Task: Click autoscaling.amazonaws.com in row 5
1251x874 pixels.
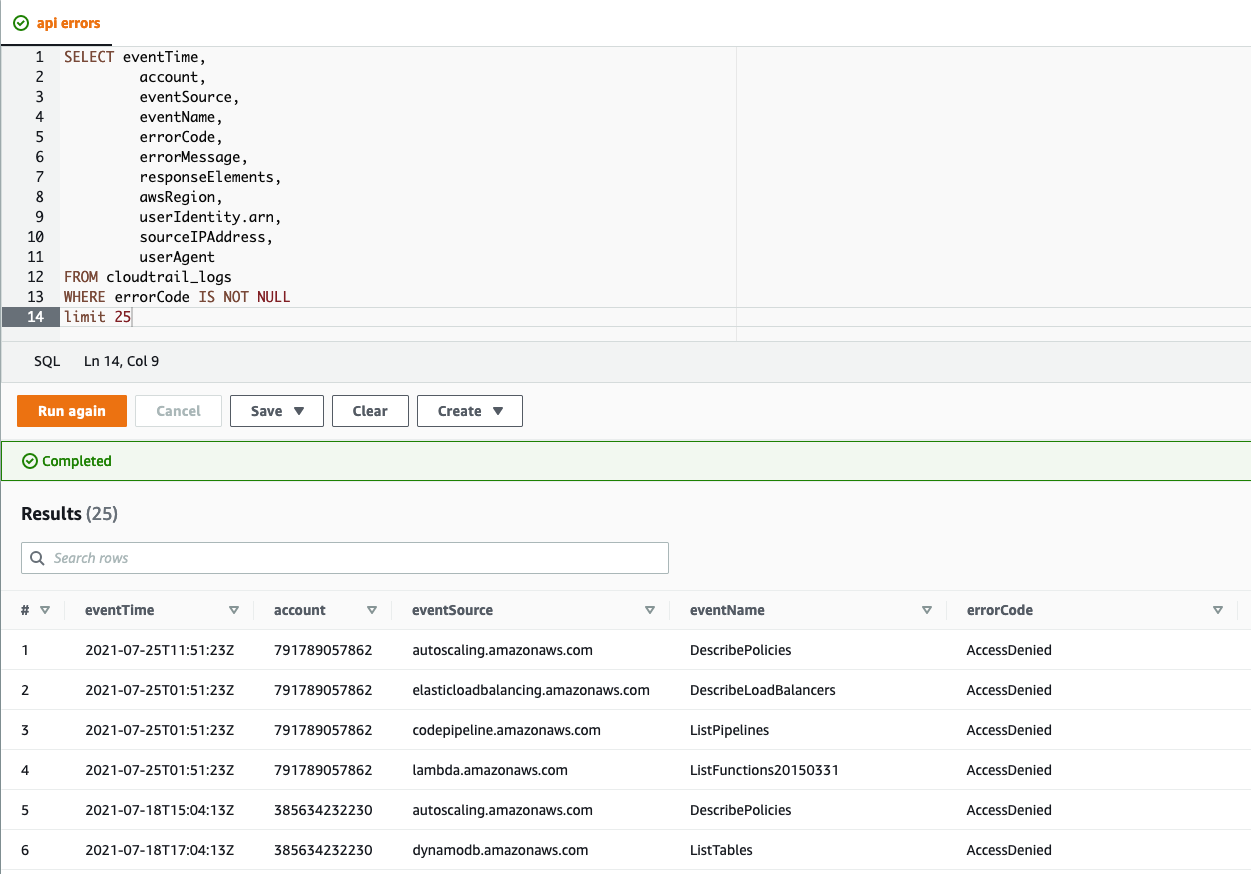Action: click(502, 810)
